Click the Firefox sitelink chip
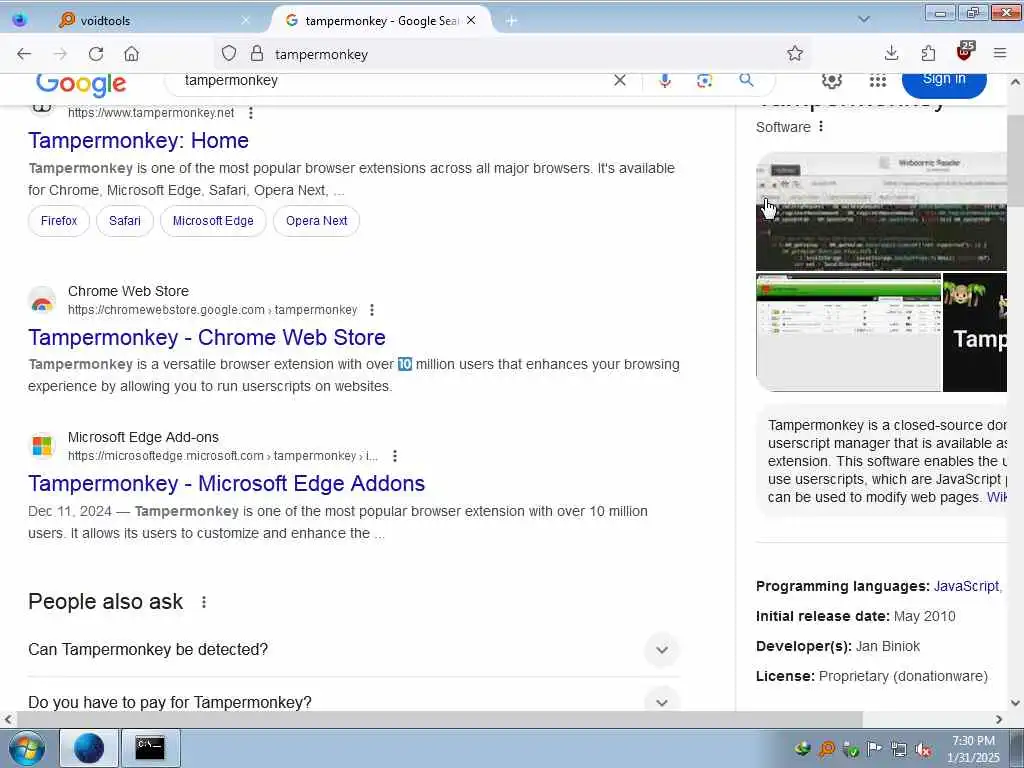This screenshot has height=768, width=1024. tap(59, 221)
